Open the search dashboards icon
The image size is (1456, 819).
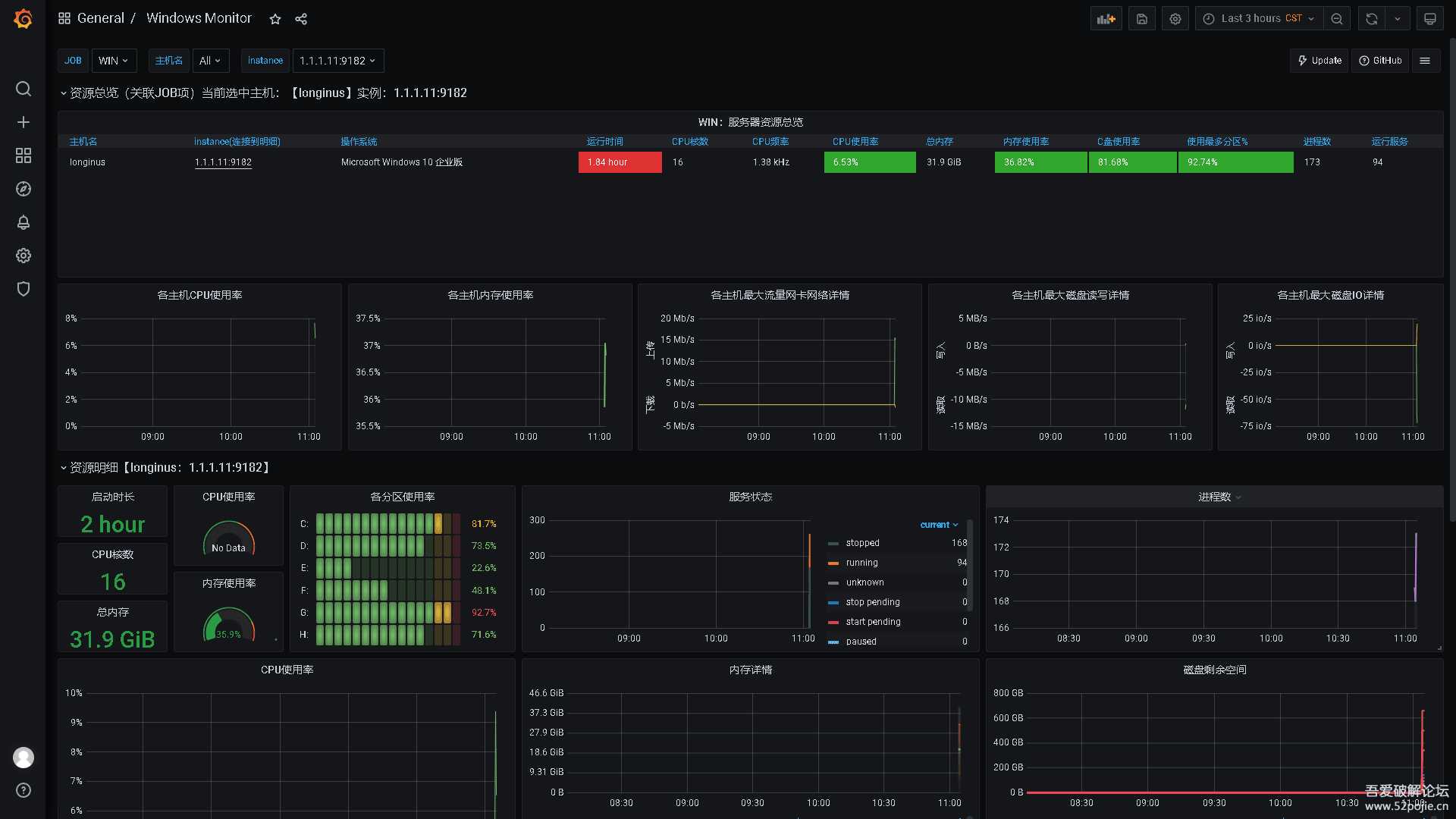pyautogui.click(x=24, y=89)
